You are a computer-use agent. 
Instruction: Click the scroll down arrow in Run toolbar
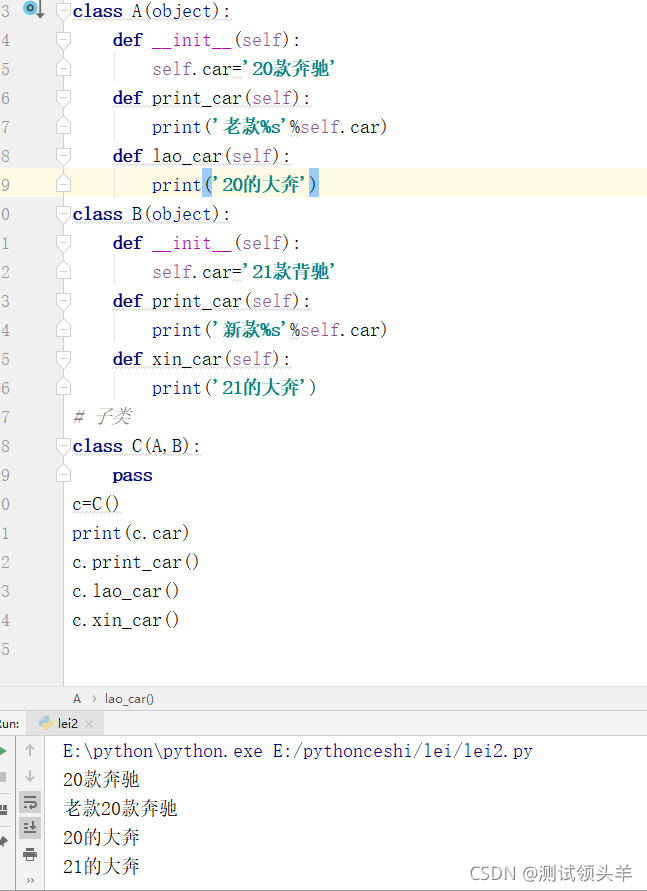point(30,776)
